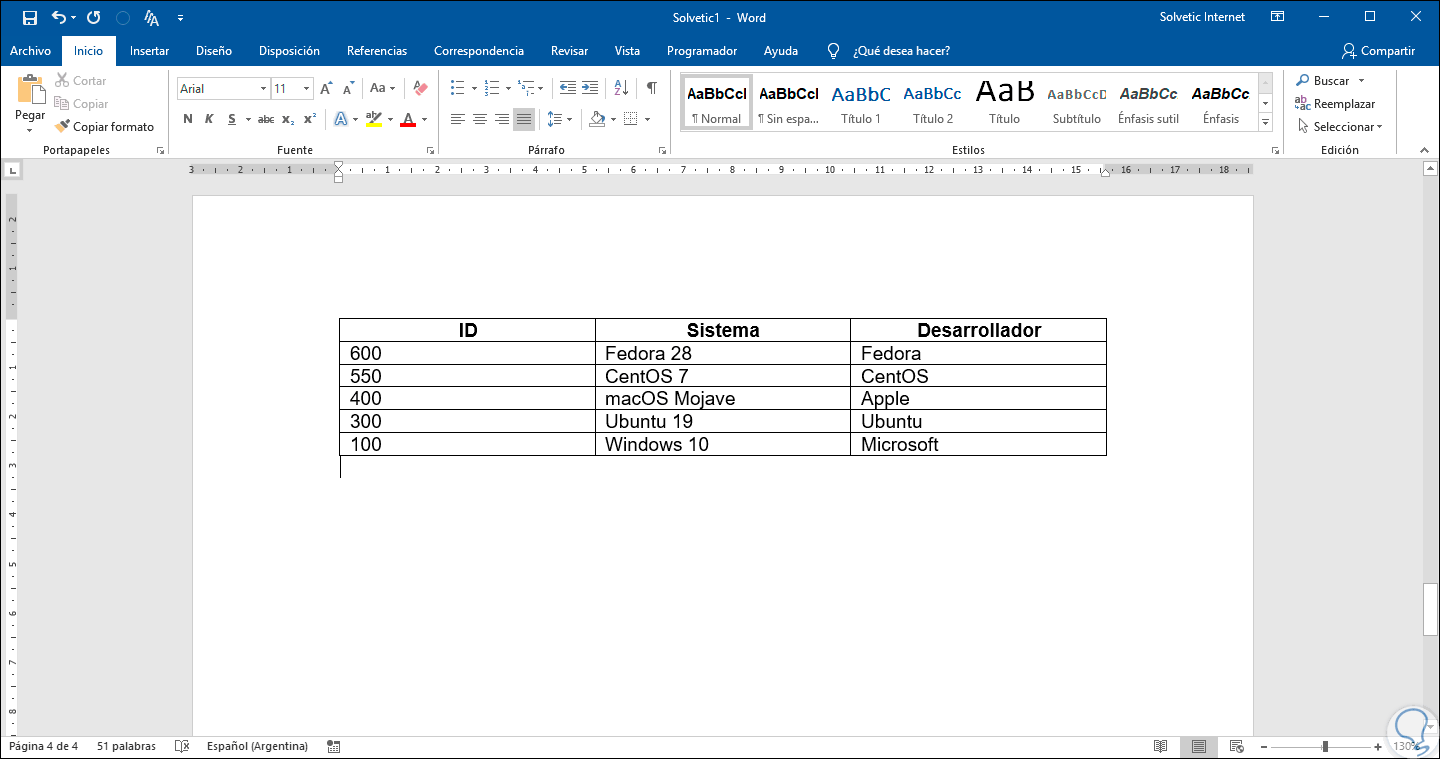Apply the Título 1 style
The image size is (1440, 759).
pyautogui.click(x=861, y=101)
